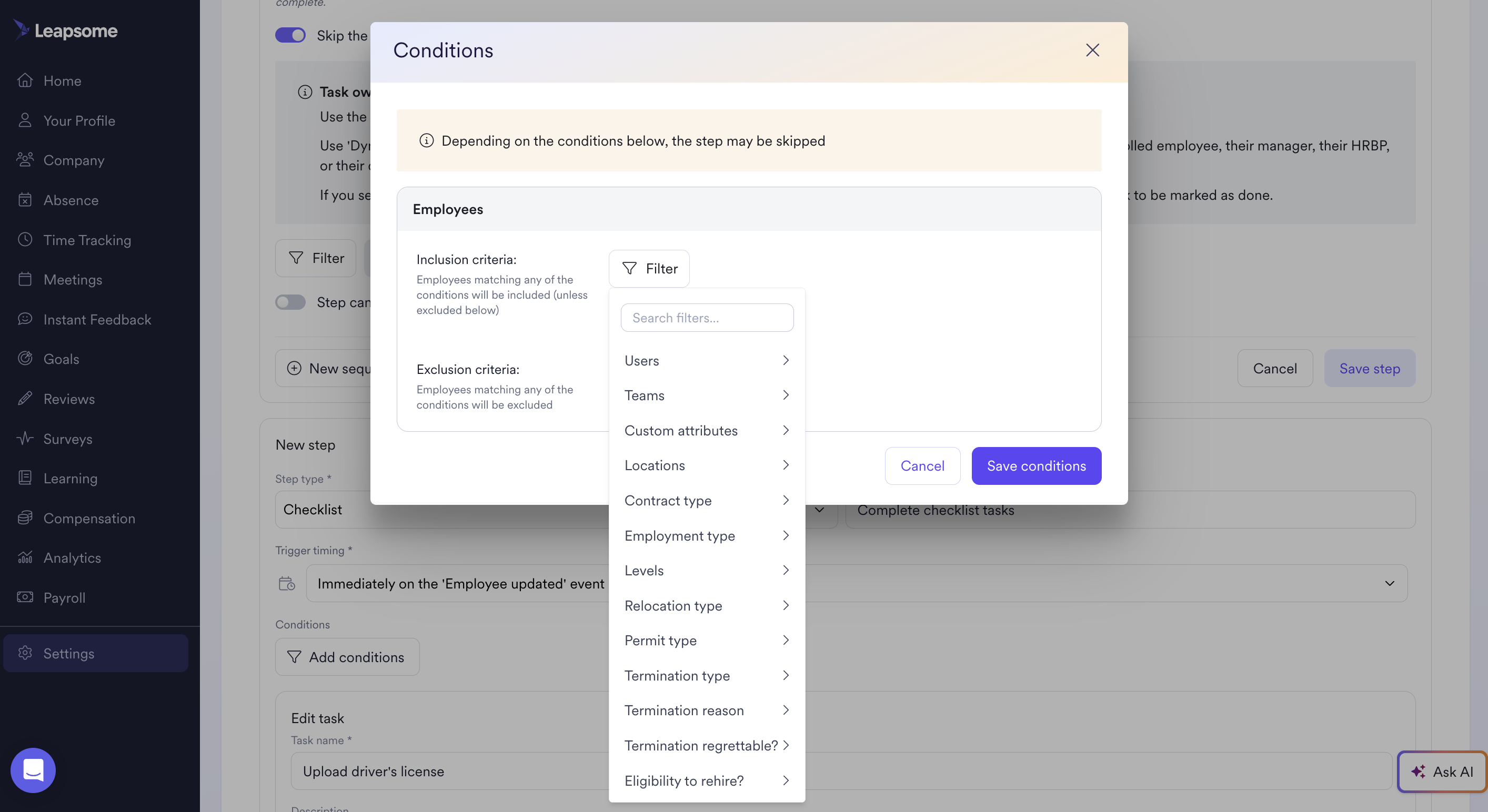
Task: Click the Time Tracking clock icon
Action: coord(25,240)
